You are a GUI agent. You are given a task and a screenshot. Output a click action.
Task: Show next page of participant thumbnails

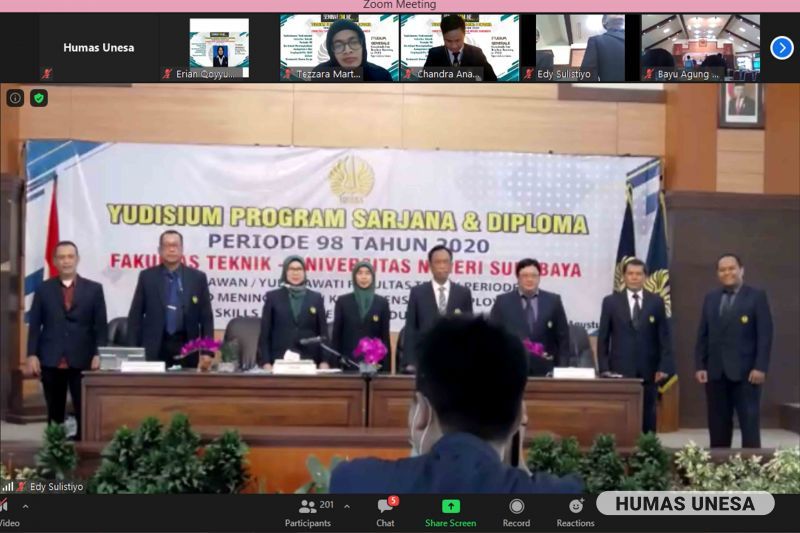point(781,48)
